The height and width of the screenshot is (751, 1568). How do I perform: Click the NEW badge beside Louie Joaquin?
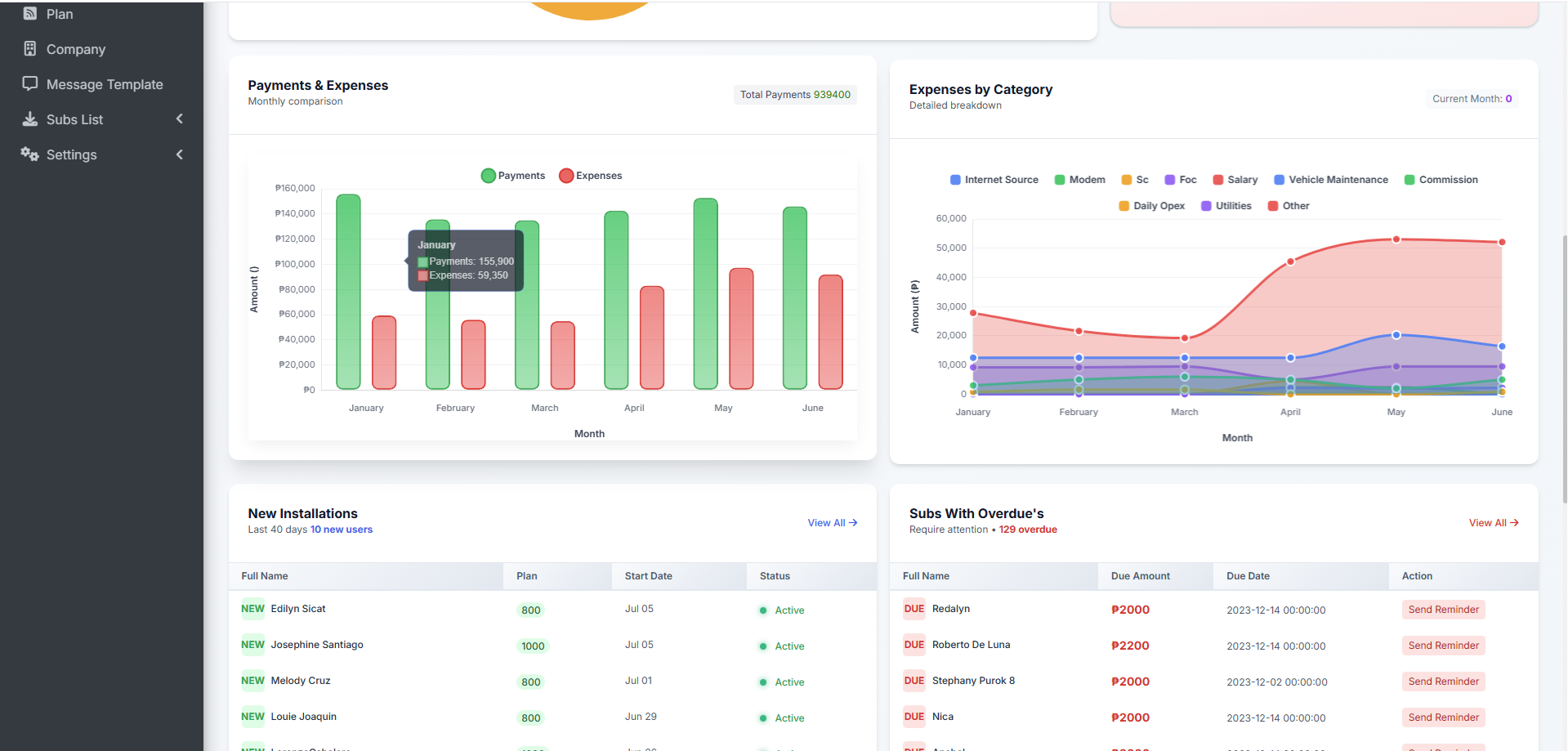(x=252, y=717)
